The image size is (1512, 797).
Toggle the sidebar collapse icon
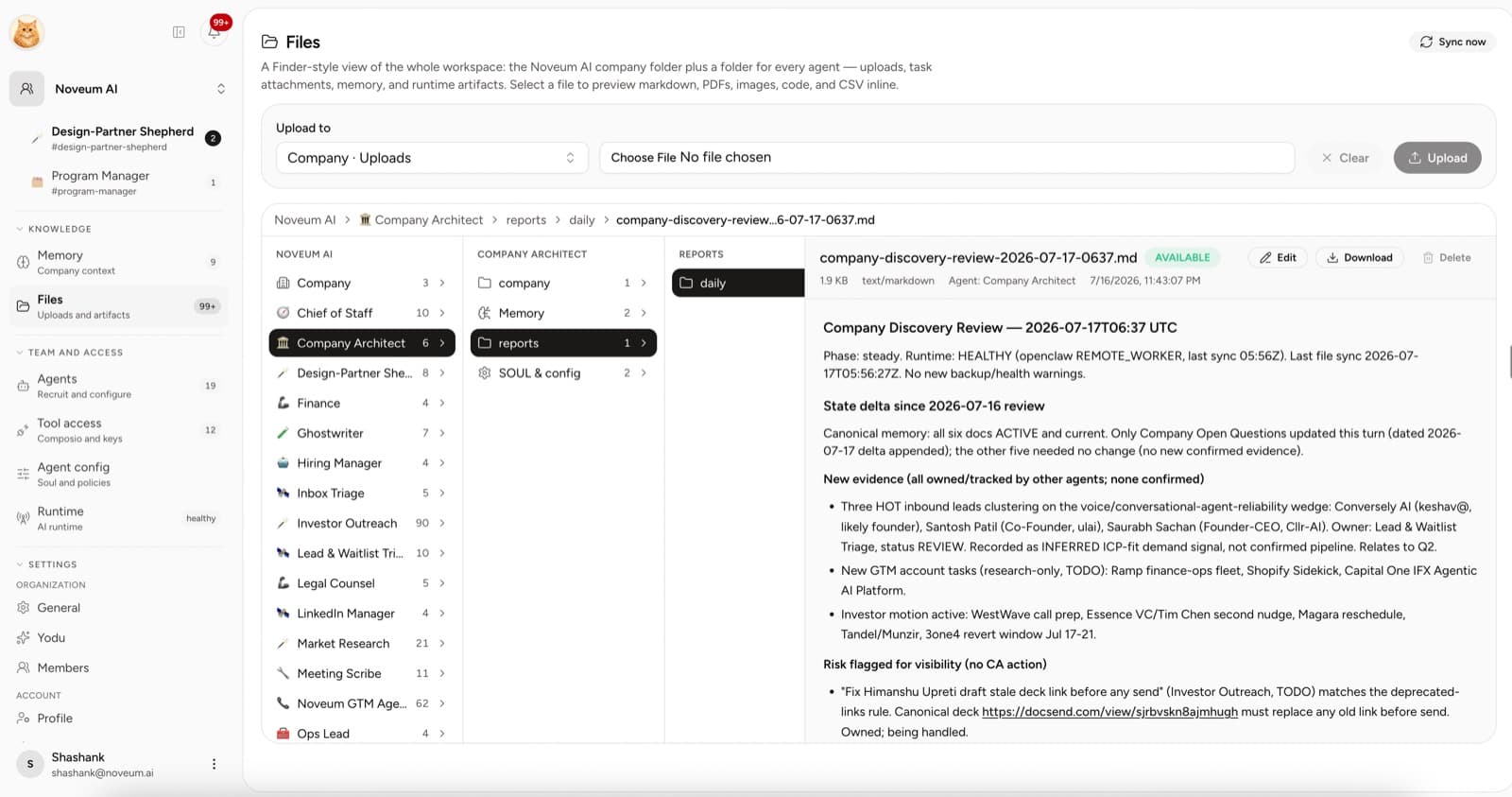pos(179,32)
